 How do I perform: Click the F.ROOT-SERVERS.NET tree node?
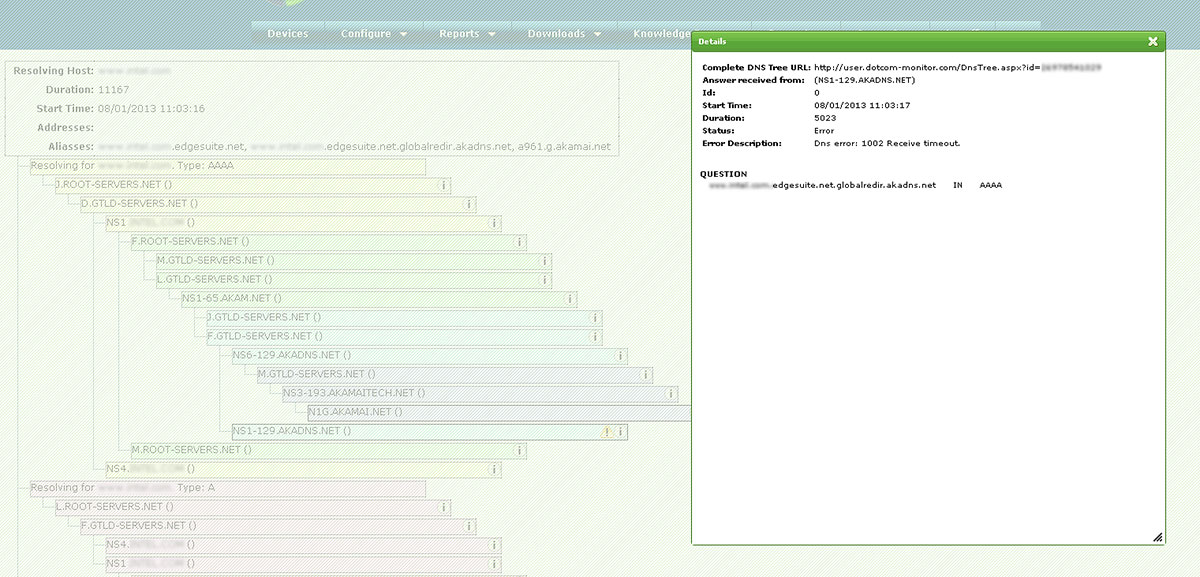[x=328, y=242]
